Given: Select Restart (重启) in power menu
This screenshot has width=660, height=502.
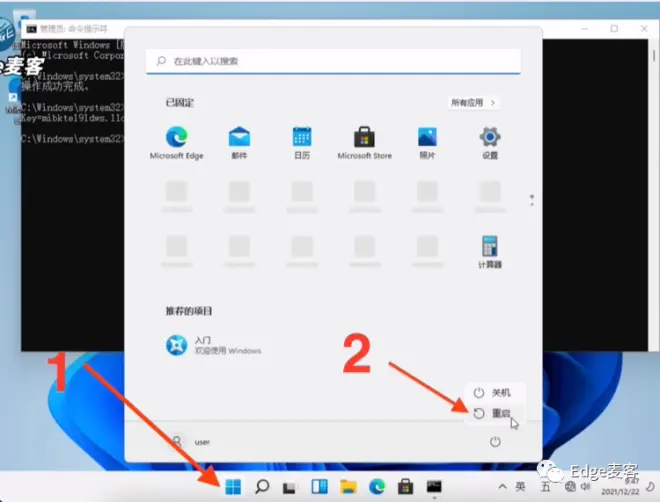Looking at the screenshot, I should point(493,413).
